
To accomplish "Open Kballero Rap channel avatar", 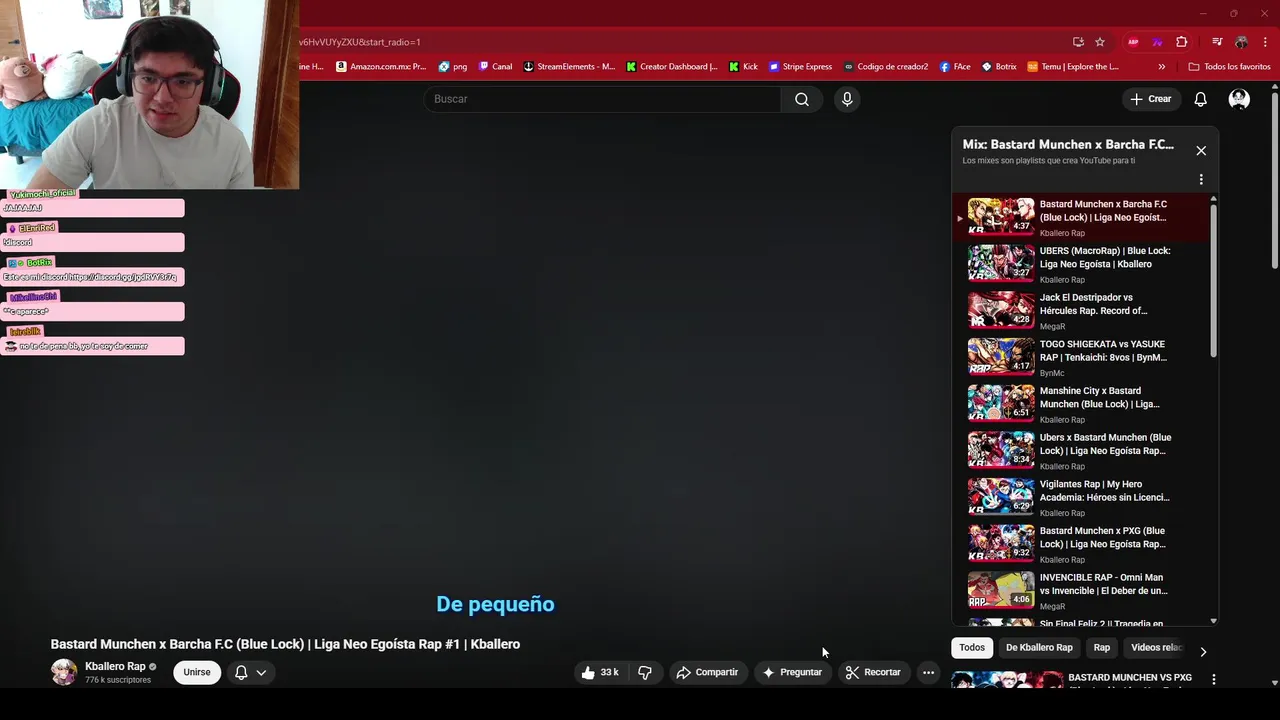I will tap(64, 672).
